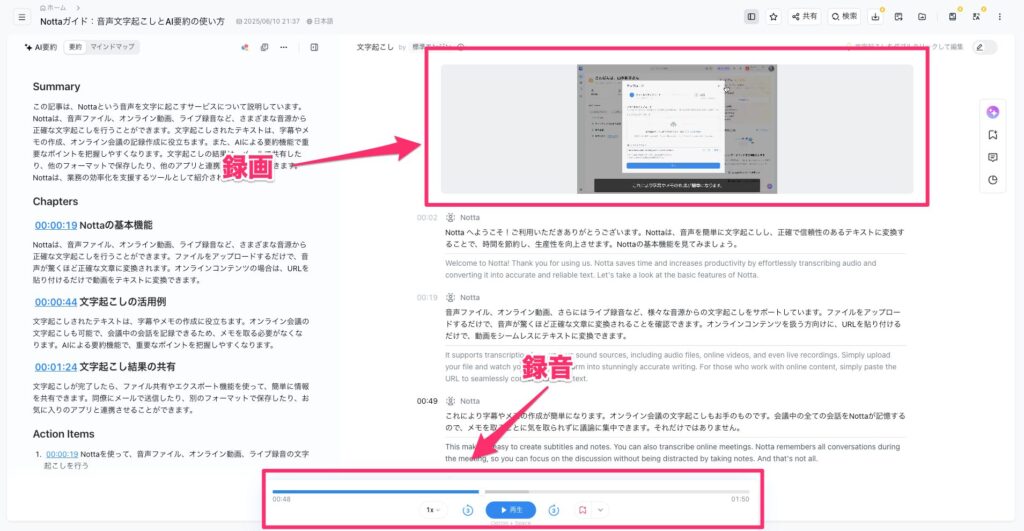Toggle the edit mode pencil switch

(985, 47)
